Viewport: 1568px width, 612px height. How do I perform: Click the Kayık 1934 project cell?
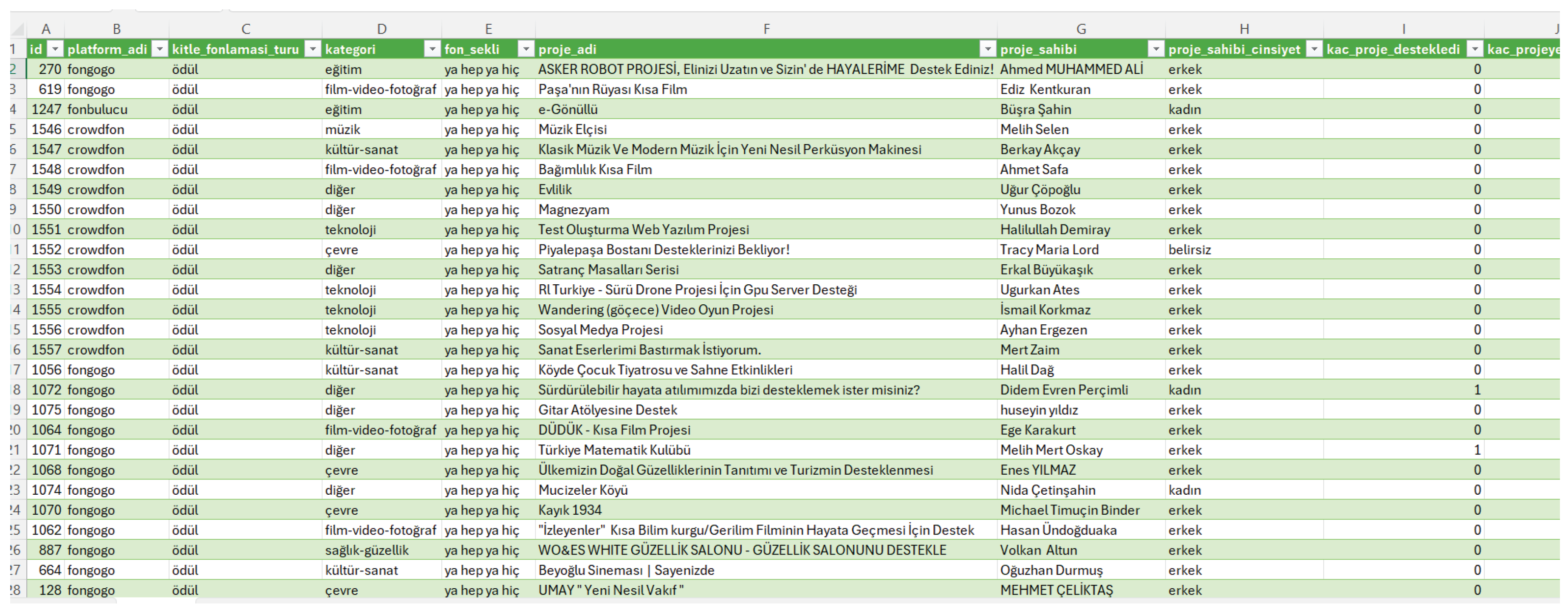click(570, 510)
